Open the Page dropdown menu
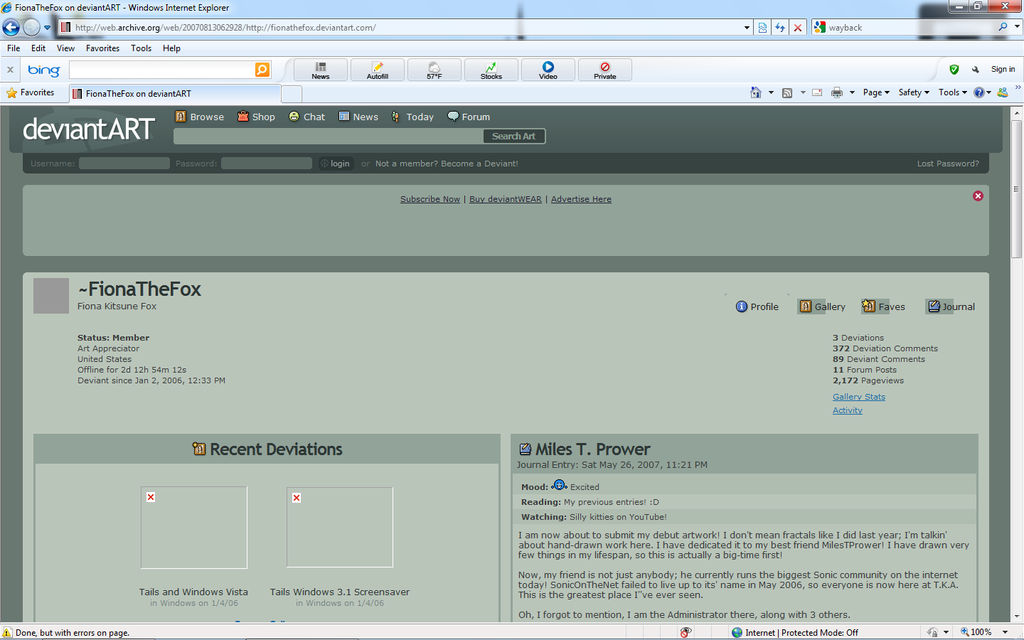Screen dimensions: 1024x640 [x=876, y=93]
